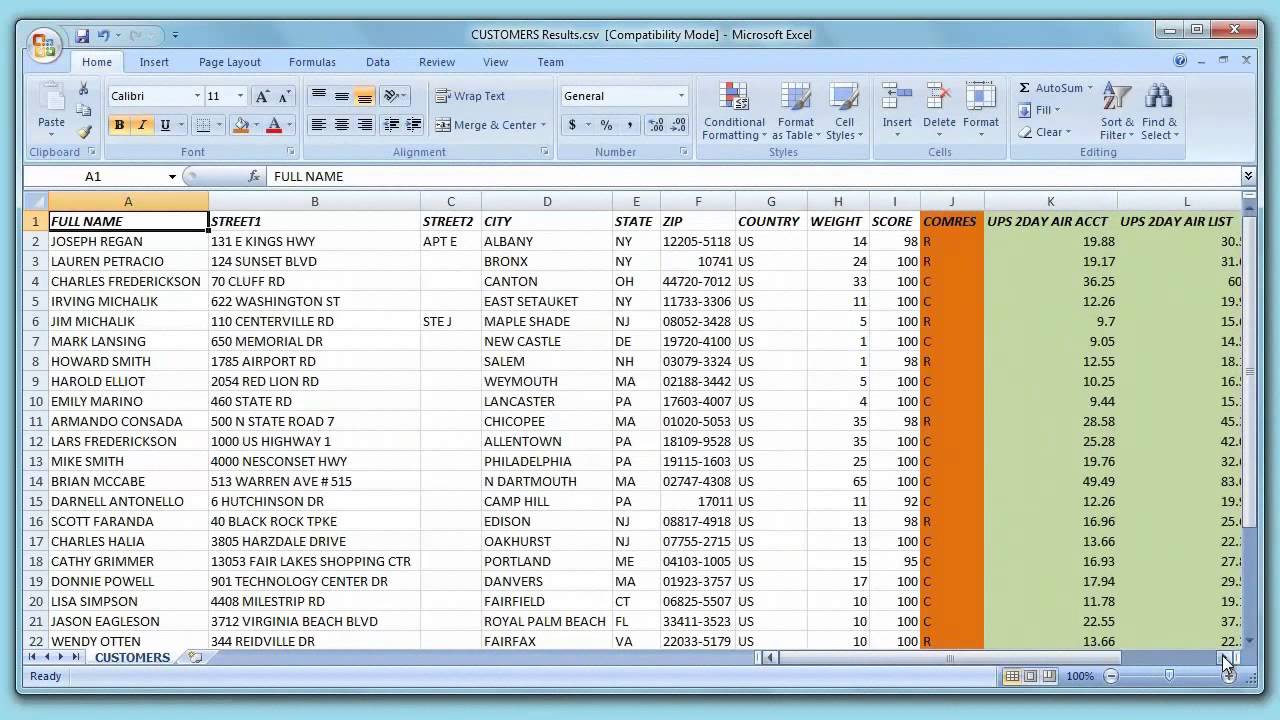Toggle Bold formatting
Screen dimensions: 1280x720
pyautogui.click(x=119, y=125)
